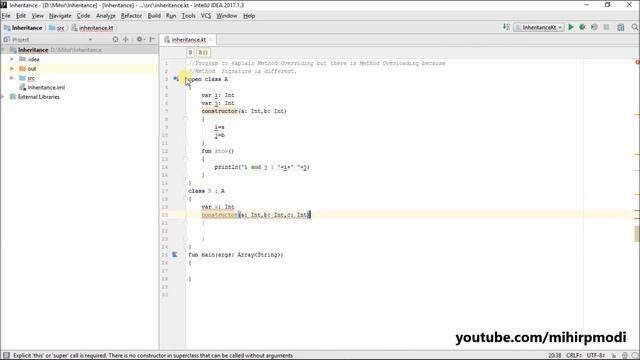Open Search Everywhere magnifier icon
This screenshot has height=360, width=640.
tap(635, 27)
